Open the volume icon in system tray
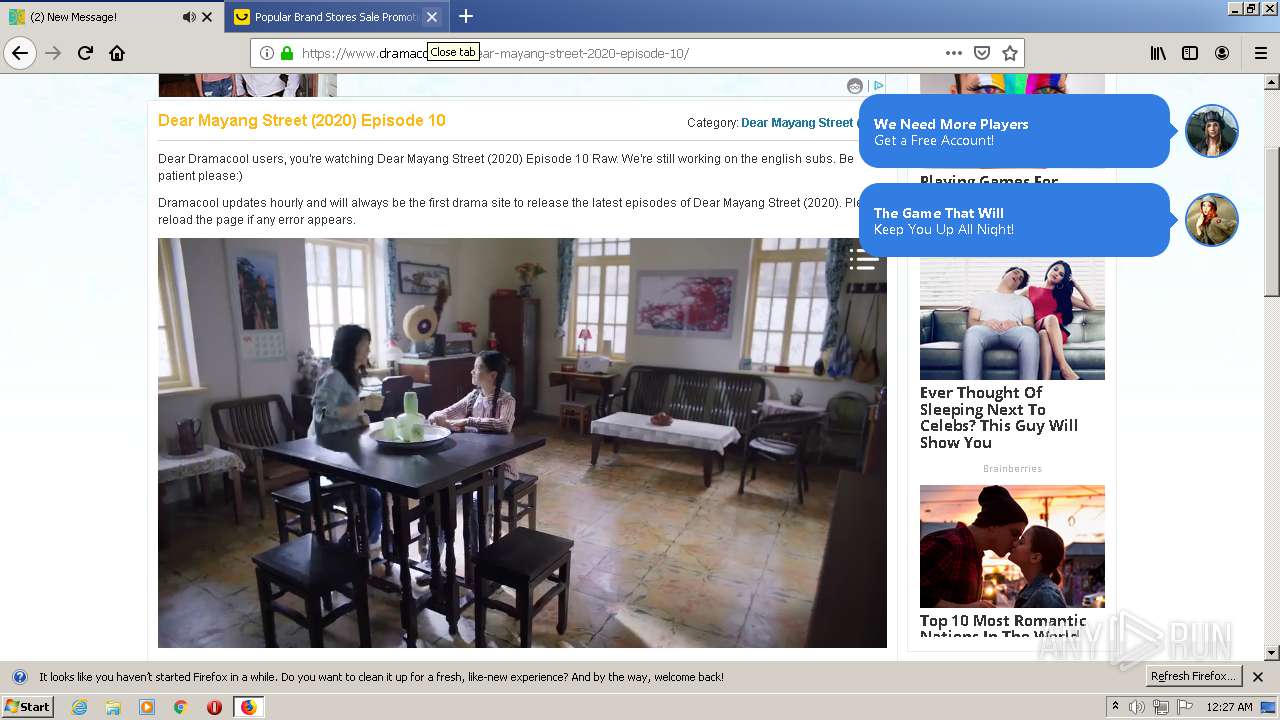 [x=1137, y=707]
